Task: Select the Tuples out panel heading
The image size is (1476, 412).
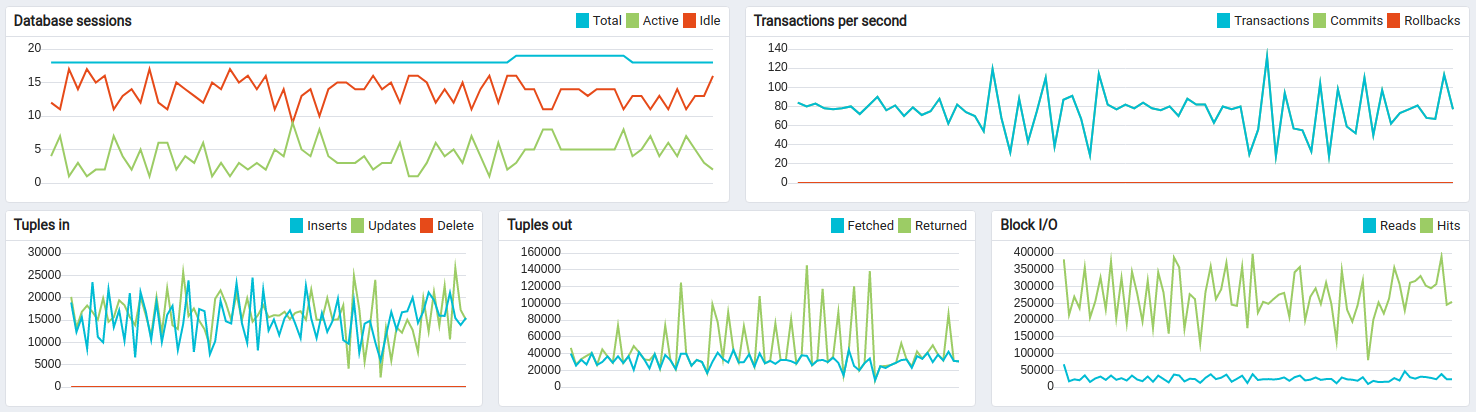Action: click(540, 225)
